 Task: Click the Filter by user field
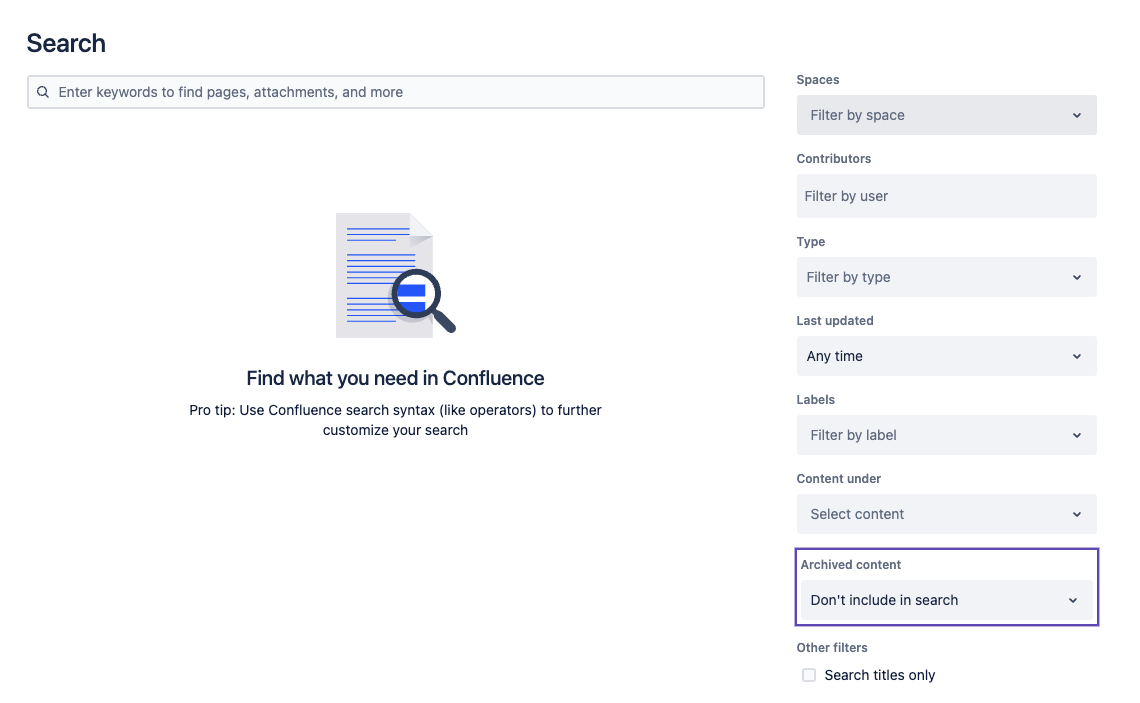click(946, 196)
